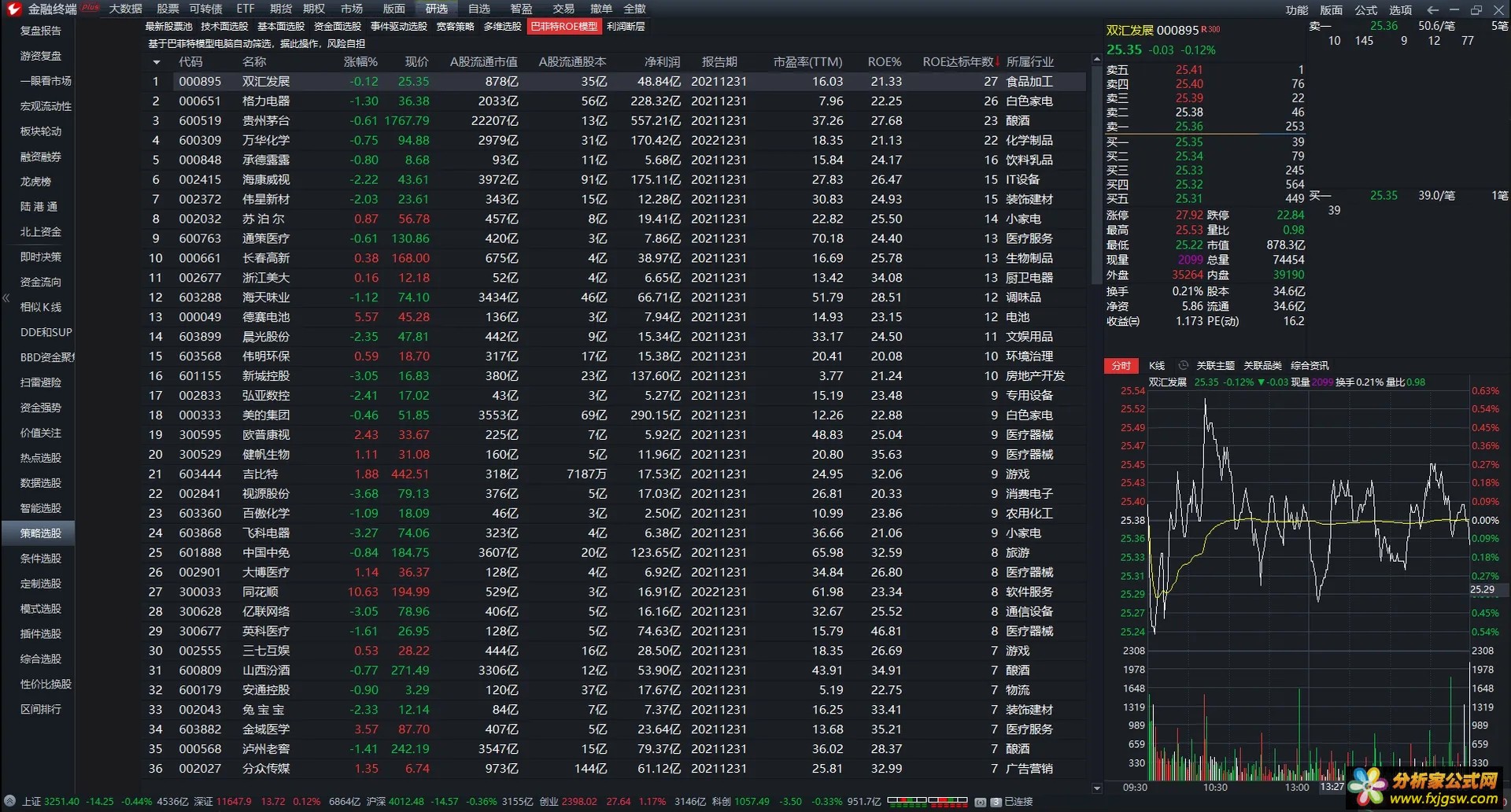Click the 已连接 connection status
This screenshot has height=812, width=1511.
(x=1018, y=802)
